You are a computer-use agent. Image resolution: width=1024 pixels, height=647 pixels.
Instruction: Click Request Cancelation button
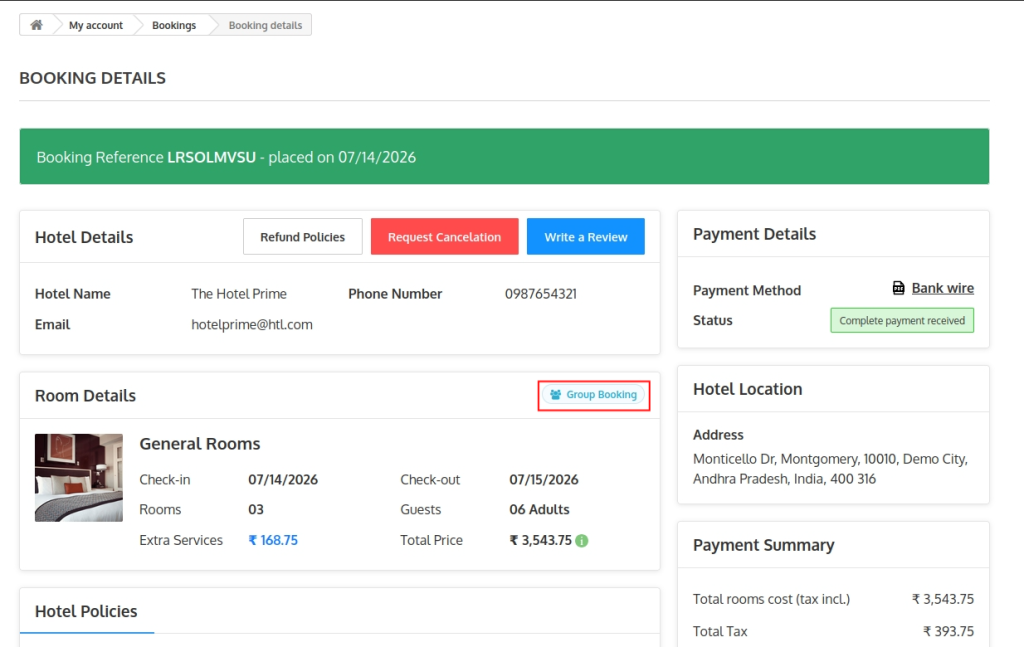(x=444, y=237)
